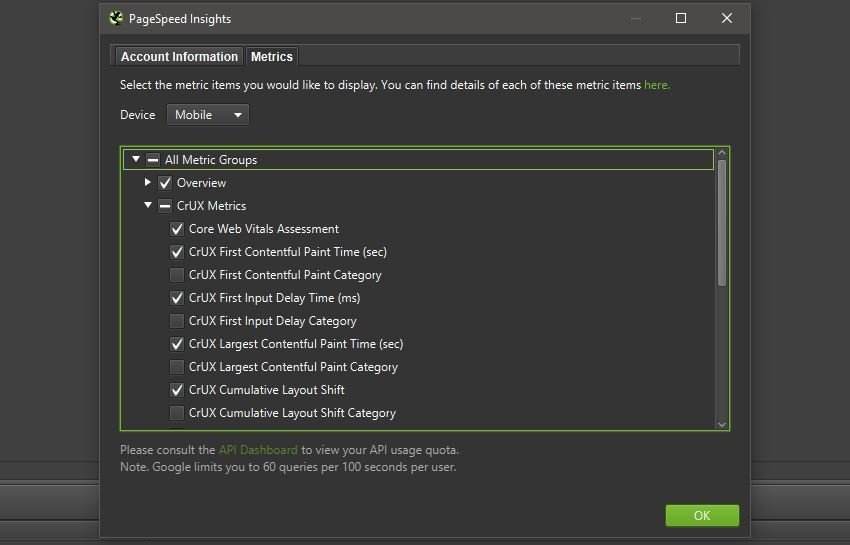Click the scroll down arrow in metrics list
Screen dimensions: 850x545
click(722, 424)
